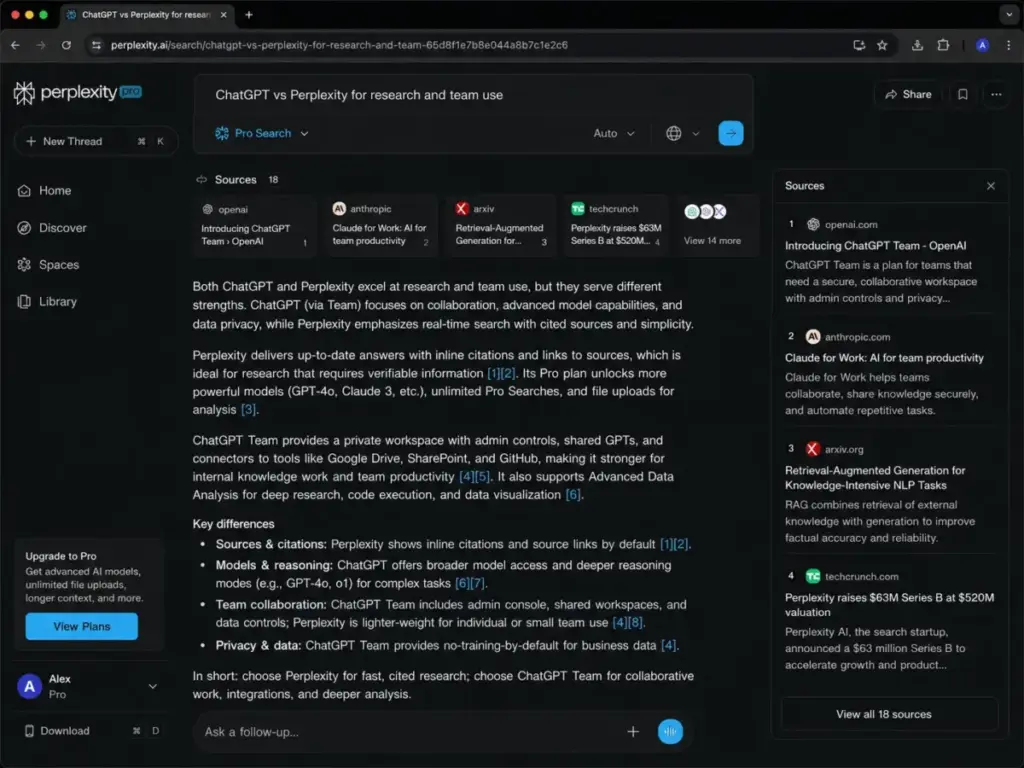Open Retrieval-Augmented Generation source title
Image resolution: width=1024 pixels, height=768 pixels.
click(874, 478)
